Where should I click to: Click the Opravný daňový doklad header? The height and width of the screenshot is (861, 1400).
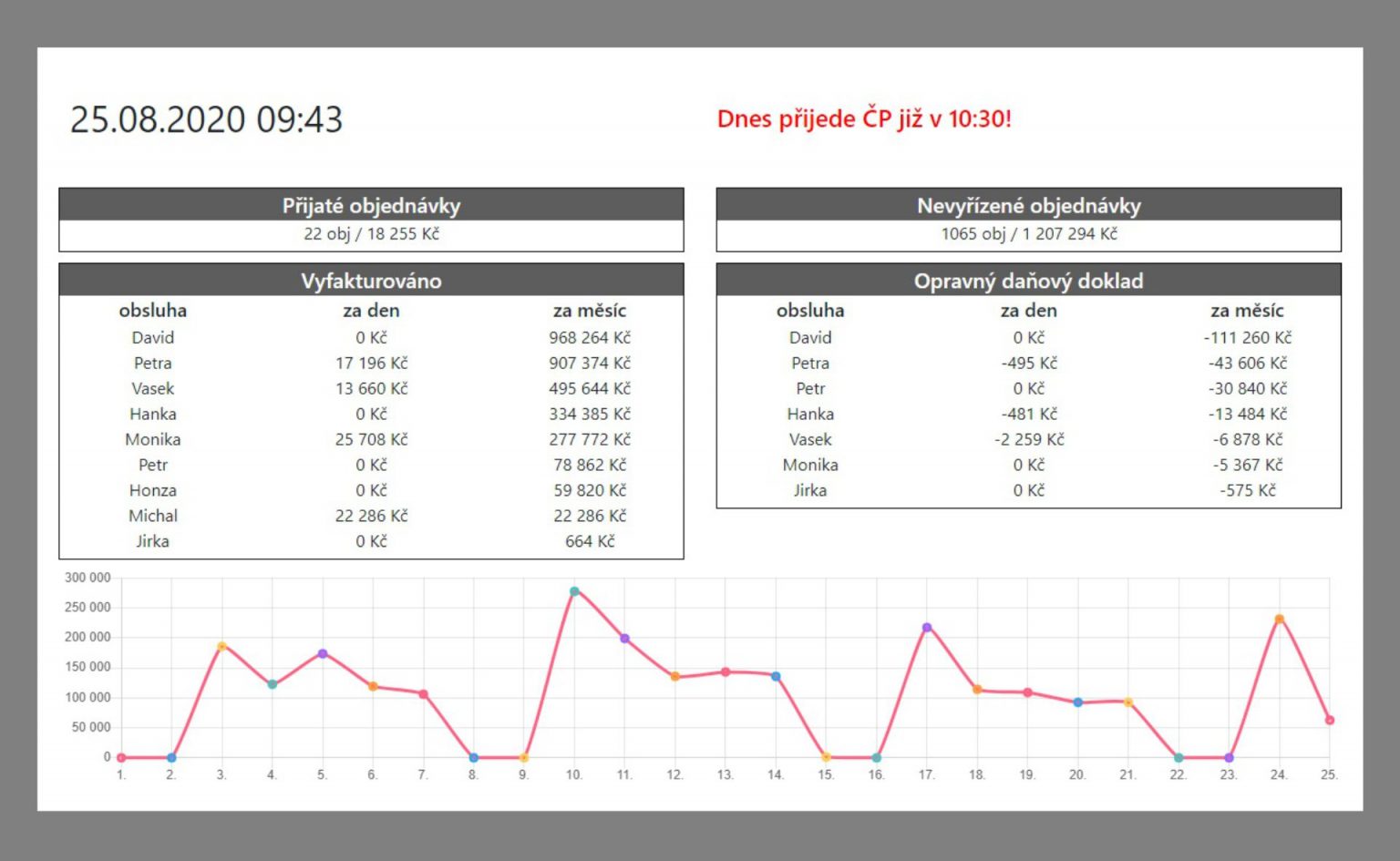click(1028, 281)
